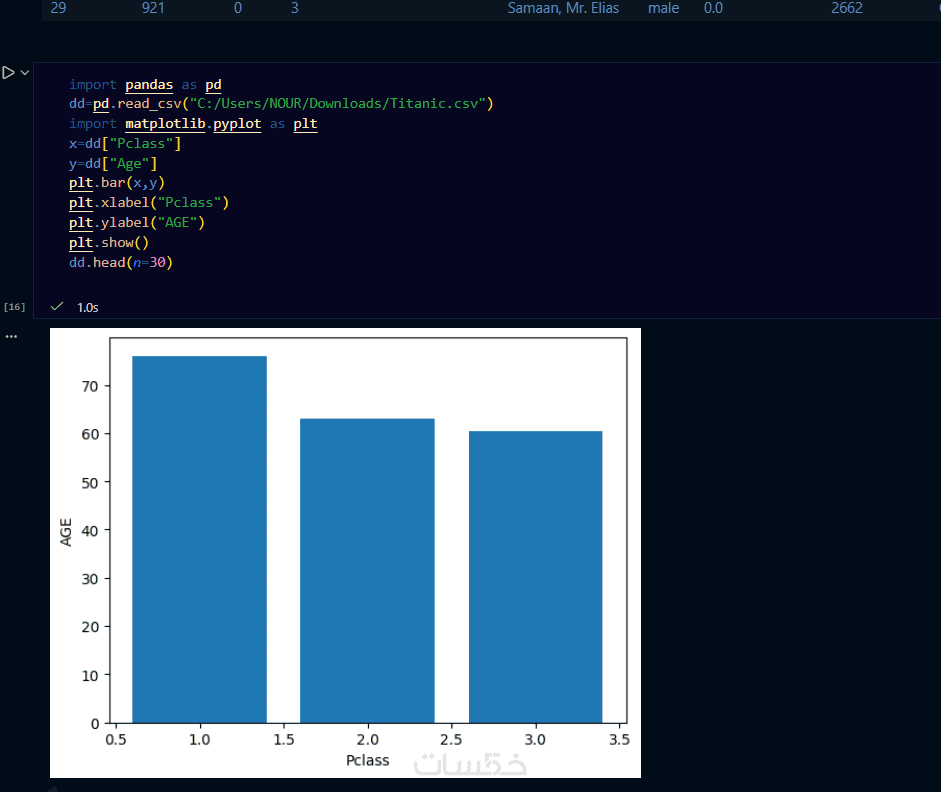941x792 pixels.
Task: Click the row index 29 cell
Action: [58, 8]
